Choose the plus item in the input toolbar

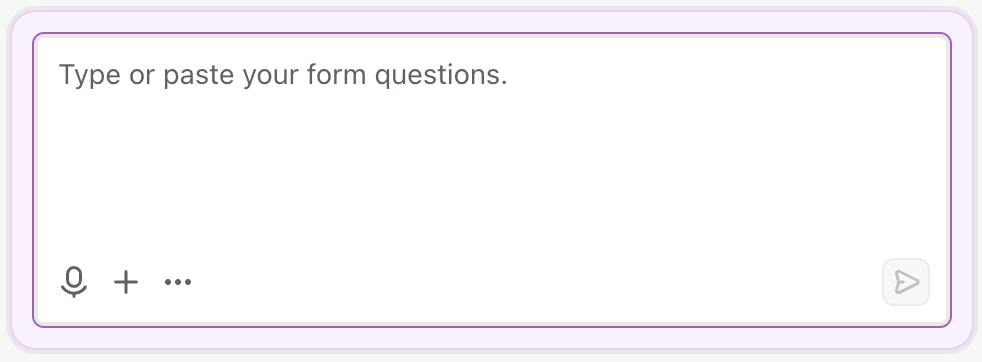(x=126, y=282)
